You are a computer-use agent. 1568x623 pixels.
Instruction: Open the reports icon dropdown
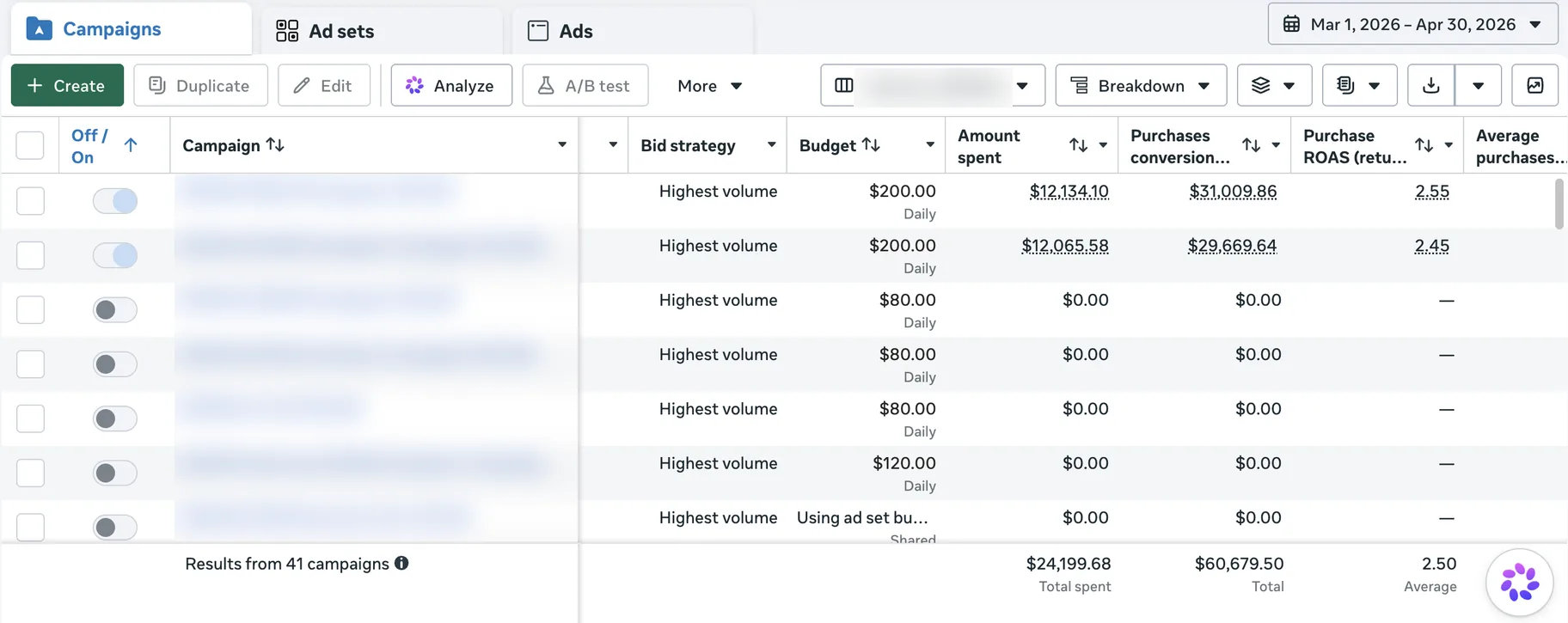click(1359, 85)
